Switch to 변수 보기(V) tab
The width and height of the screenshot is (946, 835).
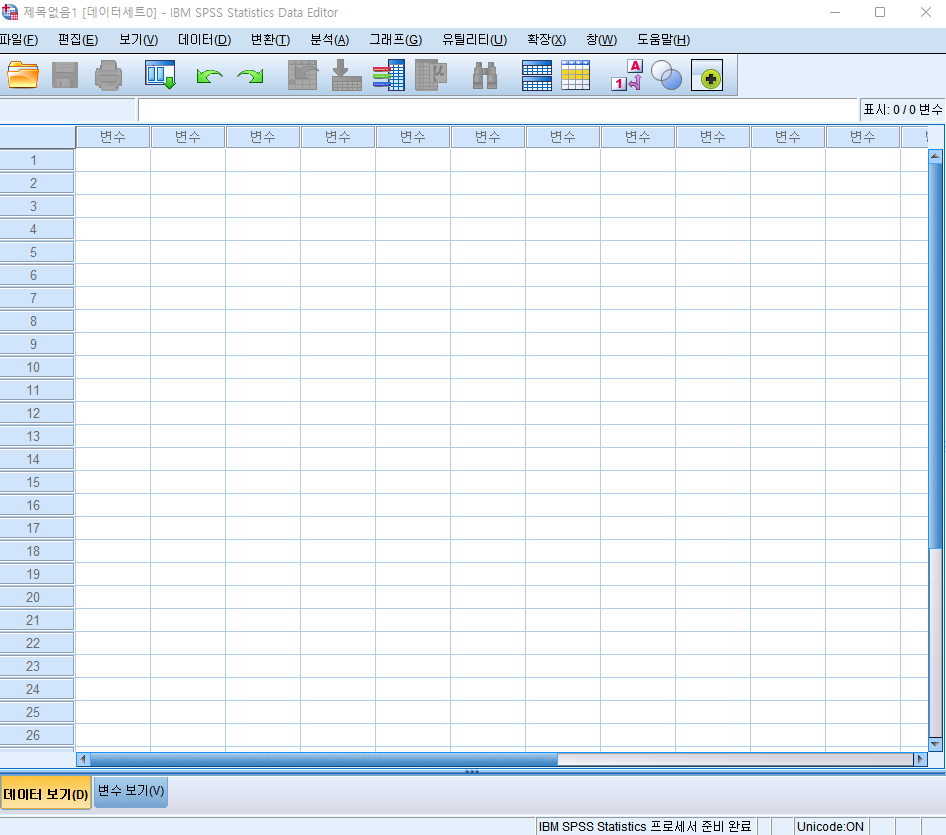[x=131, y=791]
